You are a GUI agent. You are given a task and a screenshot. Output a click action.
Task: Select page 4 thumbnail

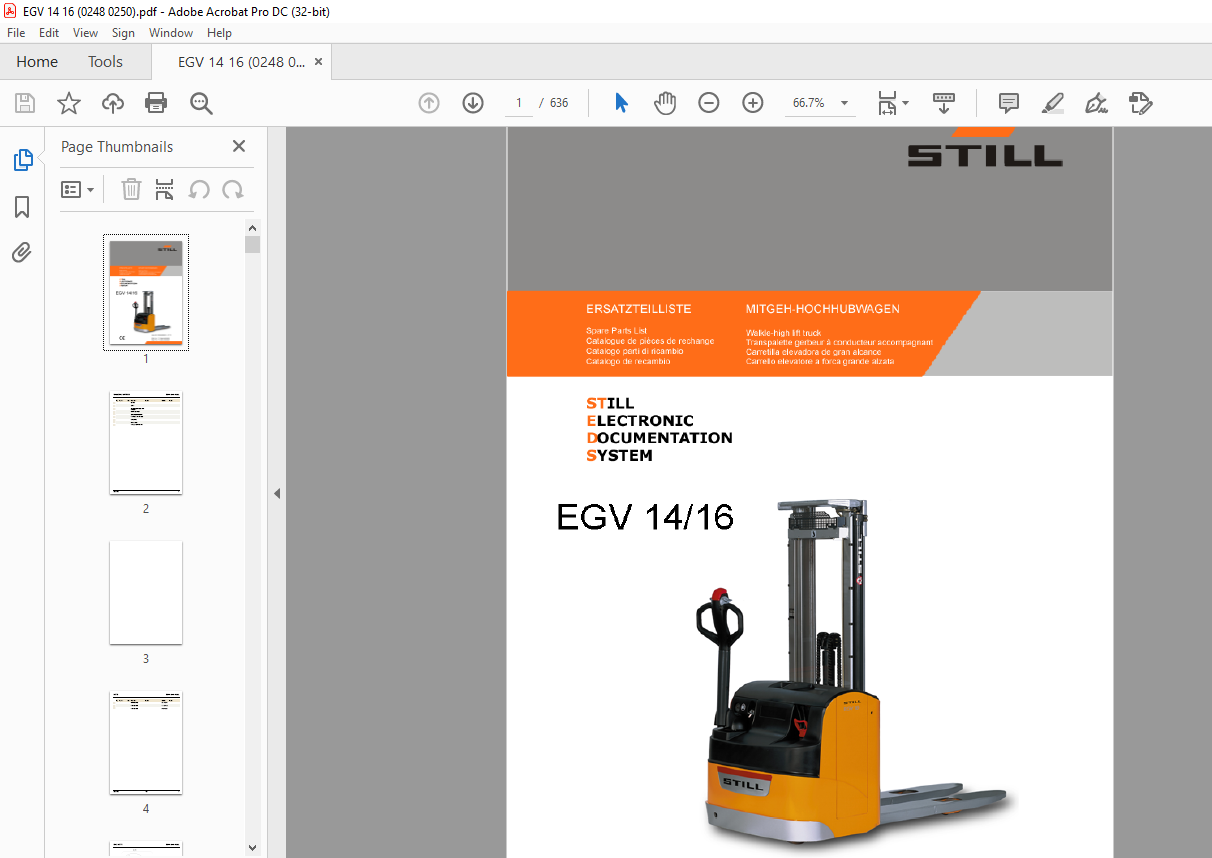pos(146,743)
